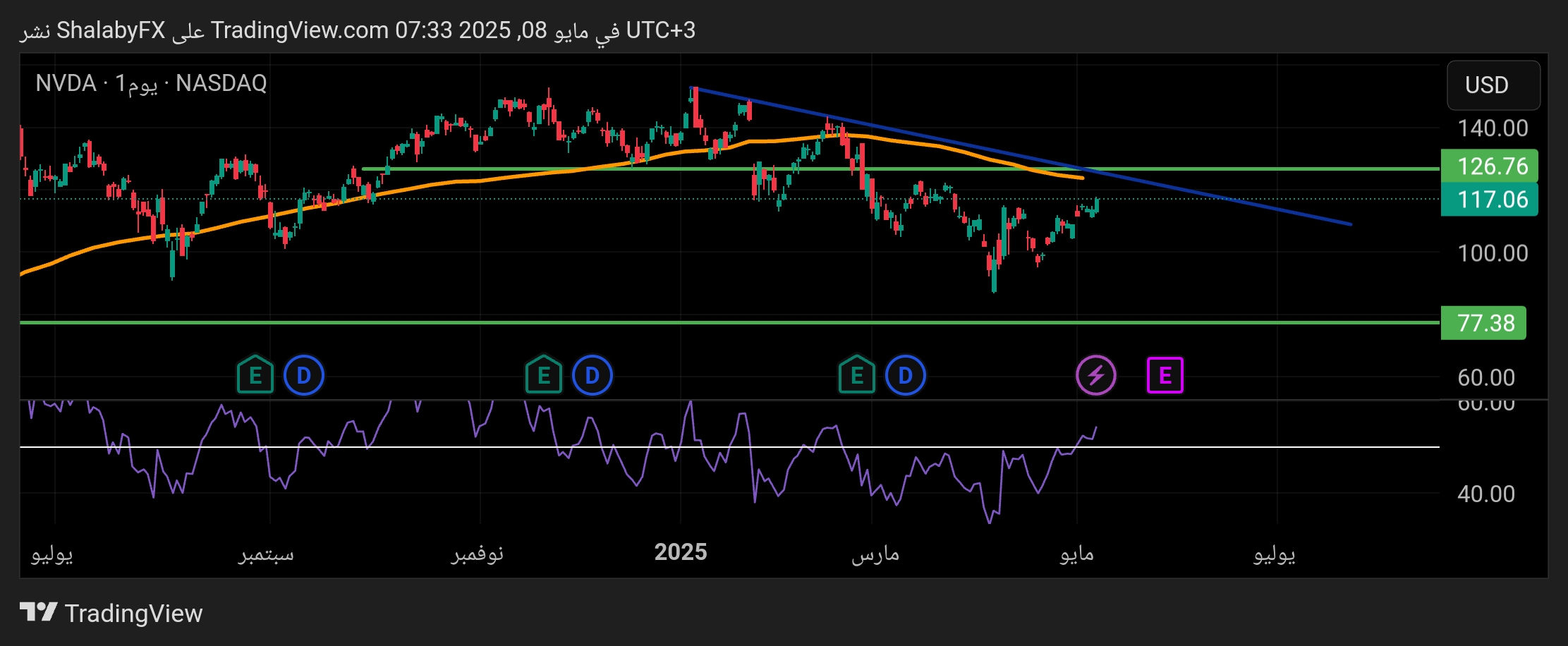Click the dividend D marker near September

(x=304, y=375)
